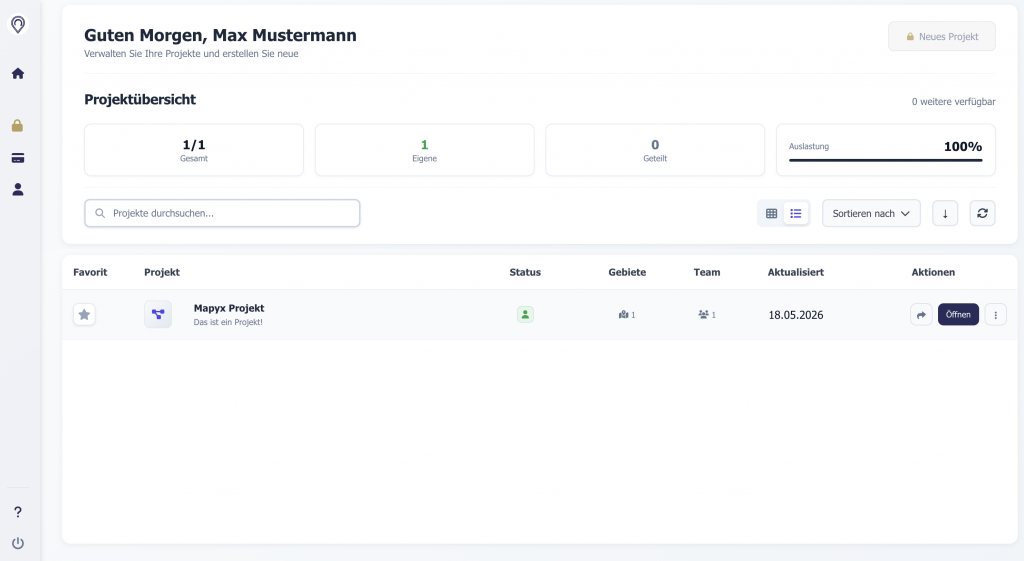Sort by Aktualisiert column header

coord(795,272)
